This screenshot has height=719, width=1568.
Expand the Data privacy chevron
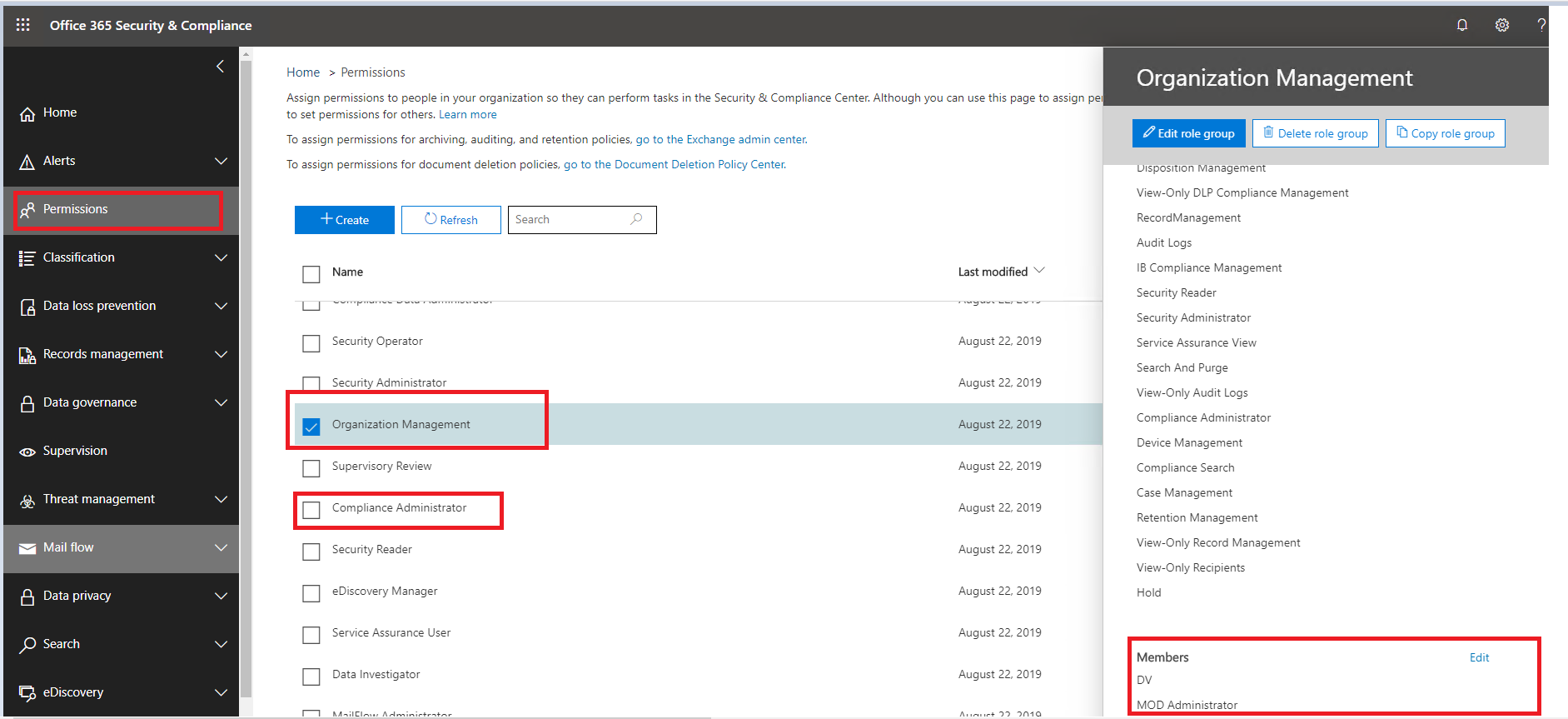click(221, 596)
